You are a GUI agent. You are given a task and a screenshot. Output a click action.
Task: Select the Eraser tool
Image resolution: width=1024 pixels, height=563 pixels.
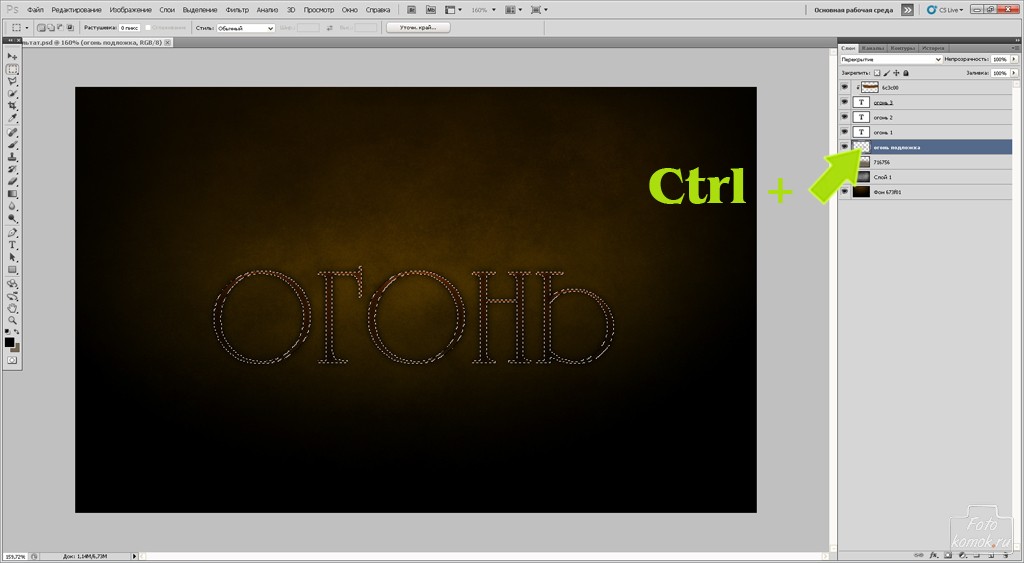pyautogui.click(x=12, y=182)
